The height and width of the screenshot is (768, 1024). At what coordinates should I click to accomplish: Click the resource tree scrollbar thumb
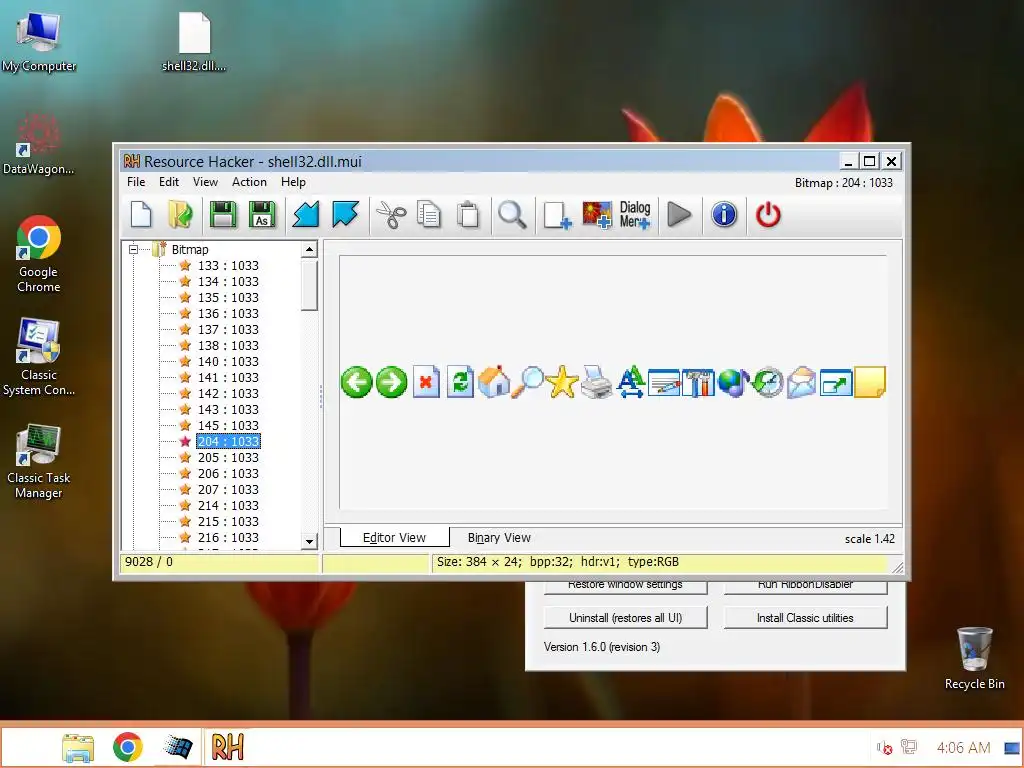310,285
